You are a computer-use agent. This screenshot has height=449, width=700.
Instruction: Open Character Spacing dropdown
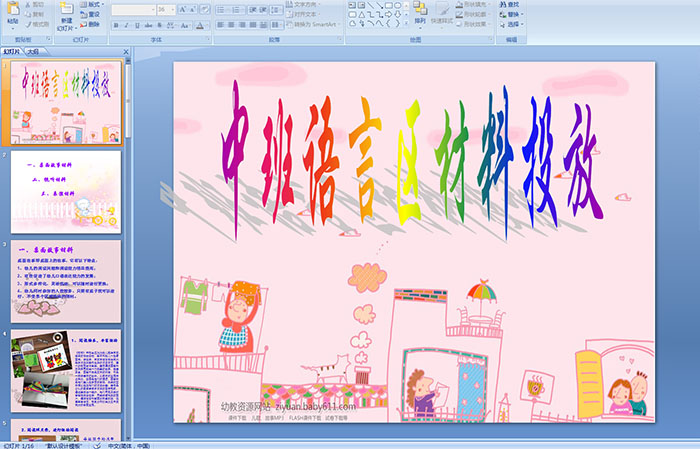click(171, 25)
